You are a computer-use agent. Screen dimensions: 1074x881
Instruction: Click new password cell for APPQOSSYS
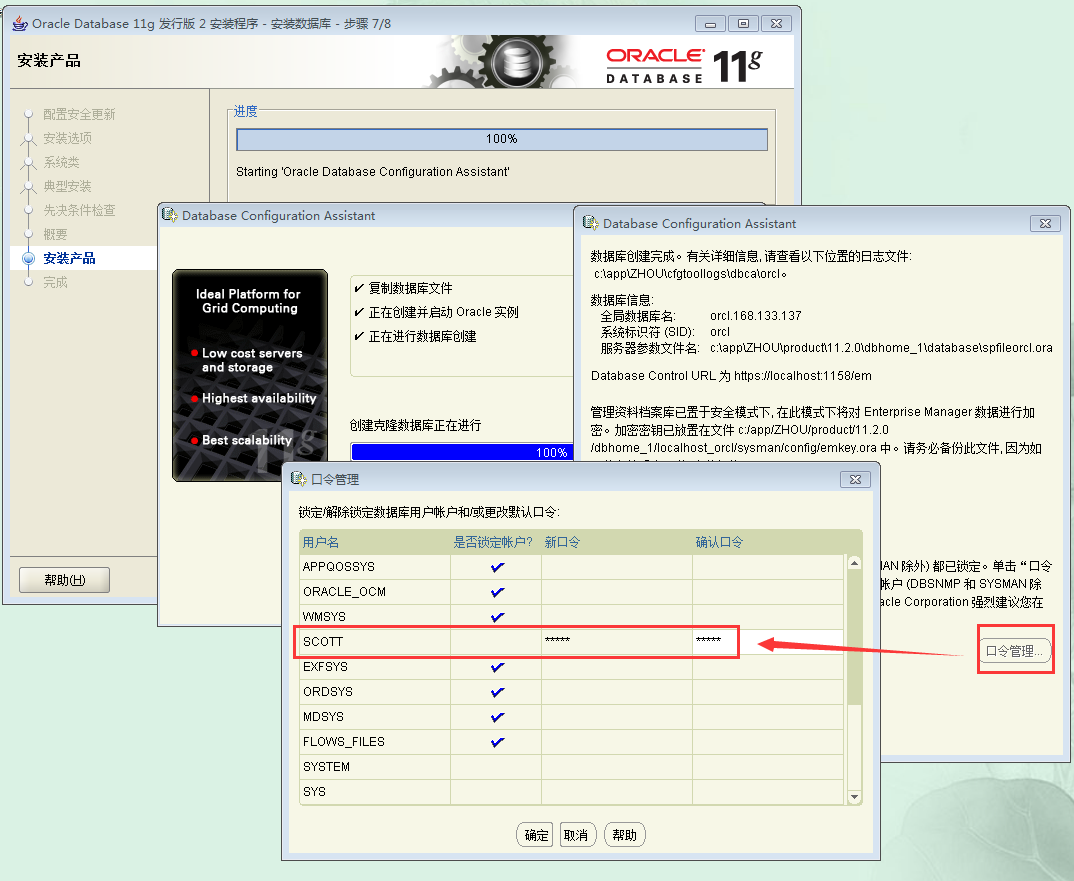coord(616,567)
